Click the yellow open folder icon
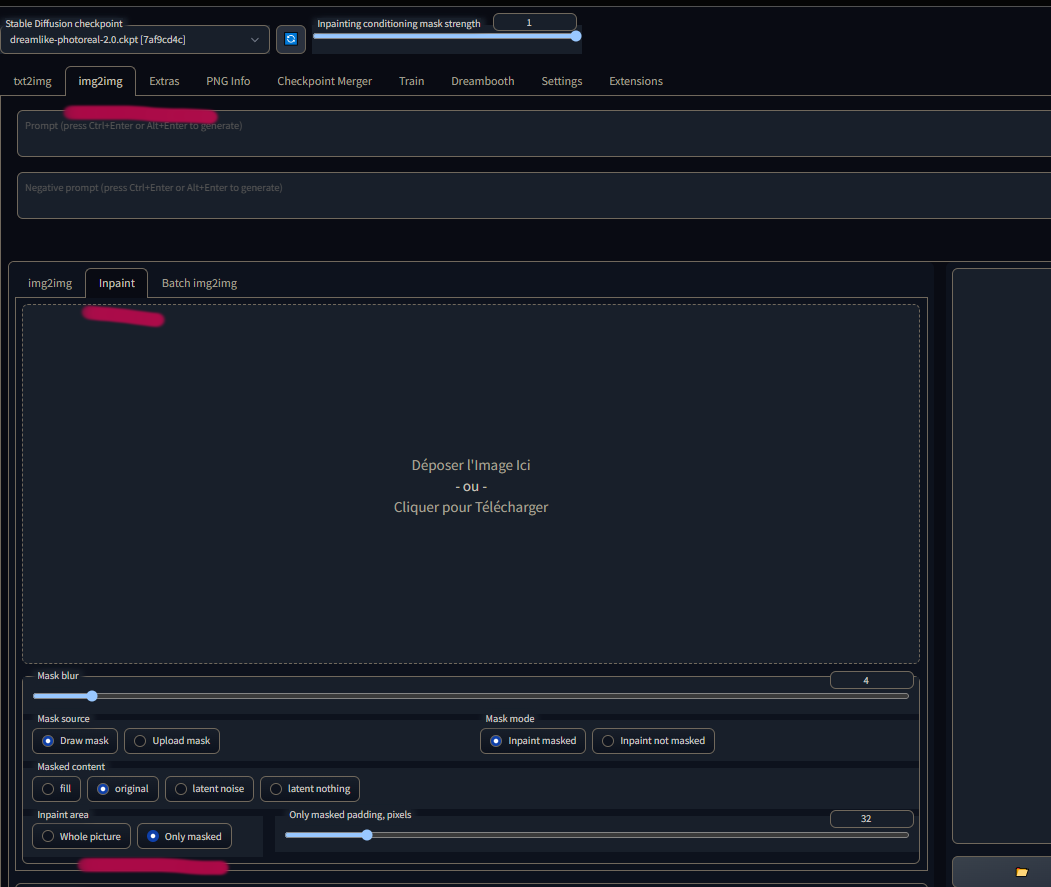 tap(1021, 872)
